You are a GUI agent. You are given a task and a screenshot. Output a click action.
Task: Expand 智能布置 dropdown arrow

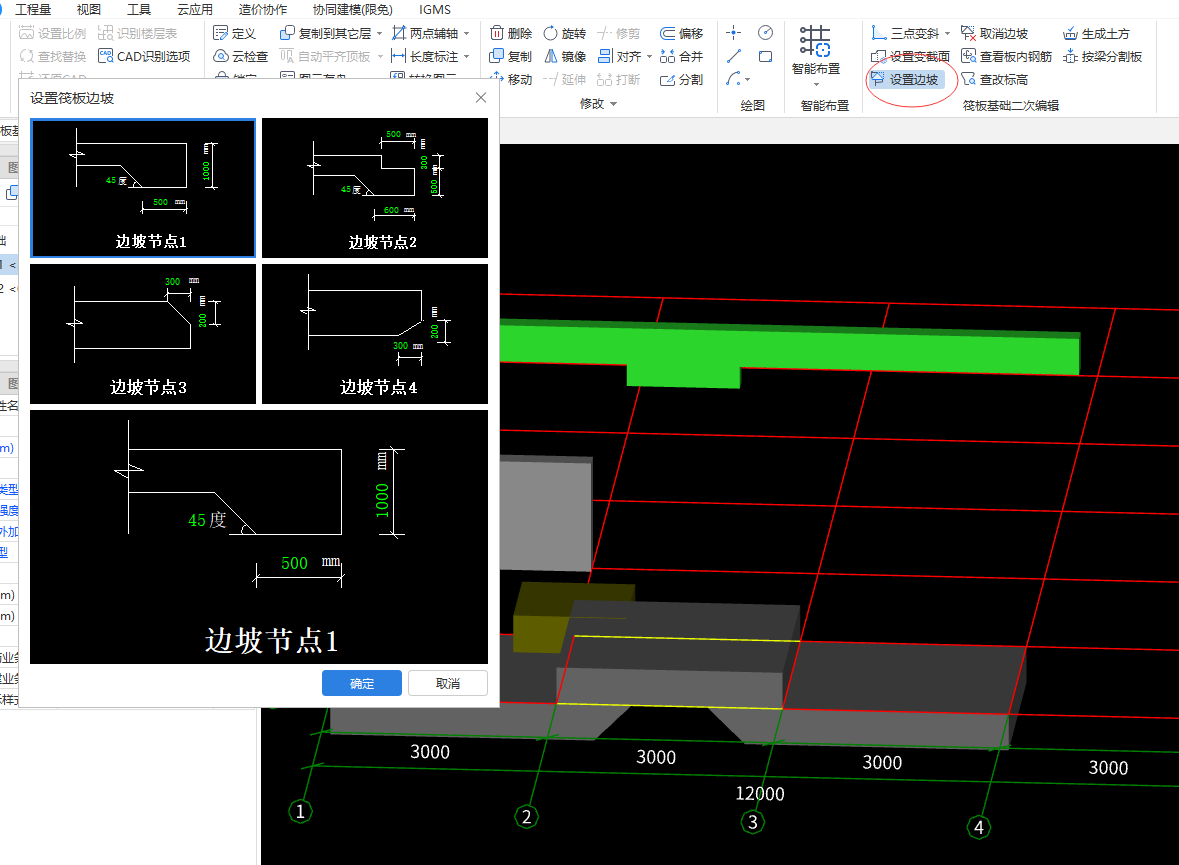(x=816, y=84)
